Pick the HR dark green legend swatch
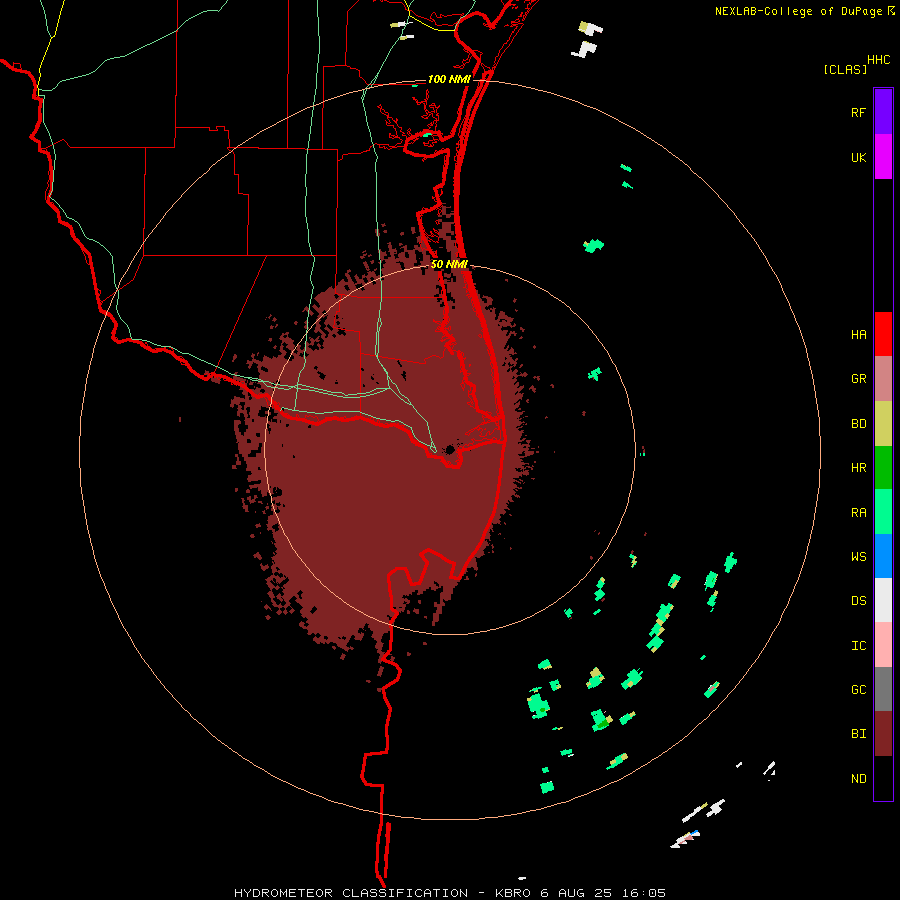 coord(883,468)
